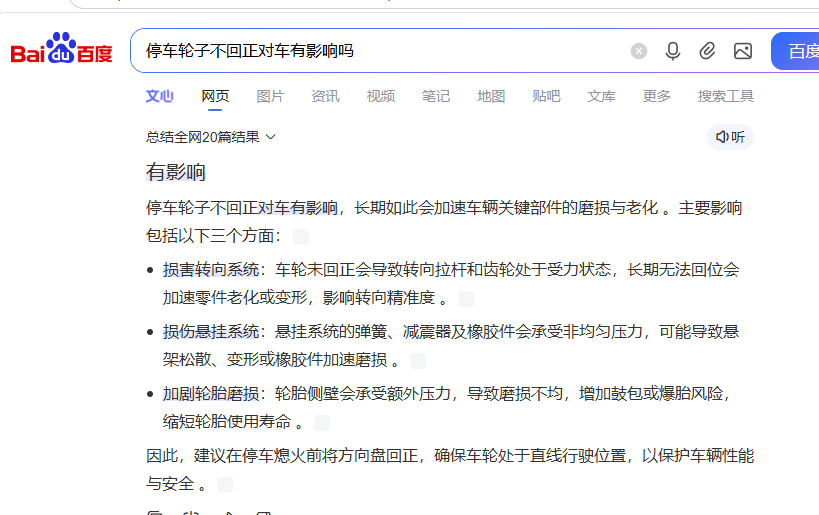Start voice search with microphone icon
Viewport: 819px width, 515px height.
673,51
